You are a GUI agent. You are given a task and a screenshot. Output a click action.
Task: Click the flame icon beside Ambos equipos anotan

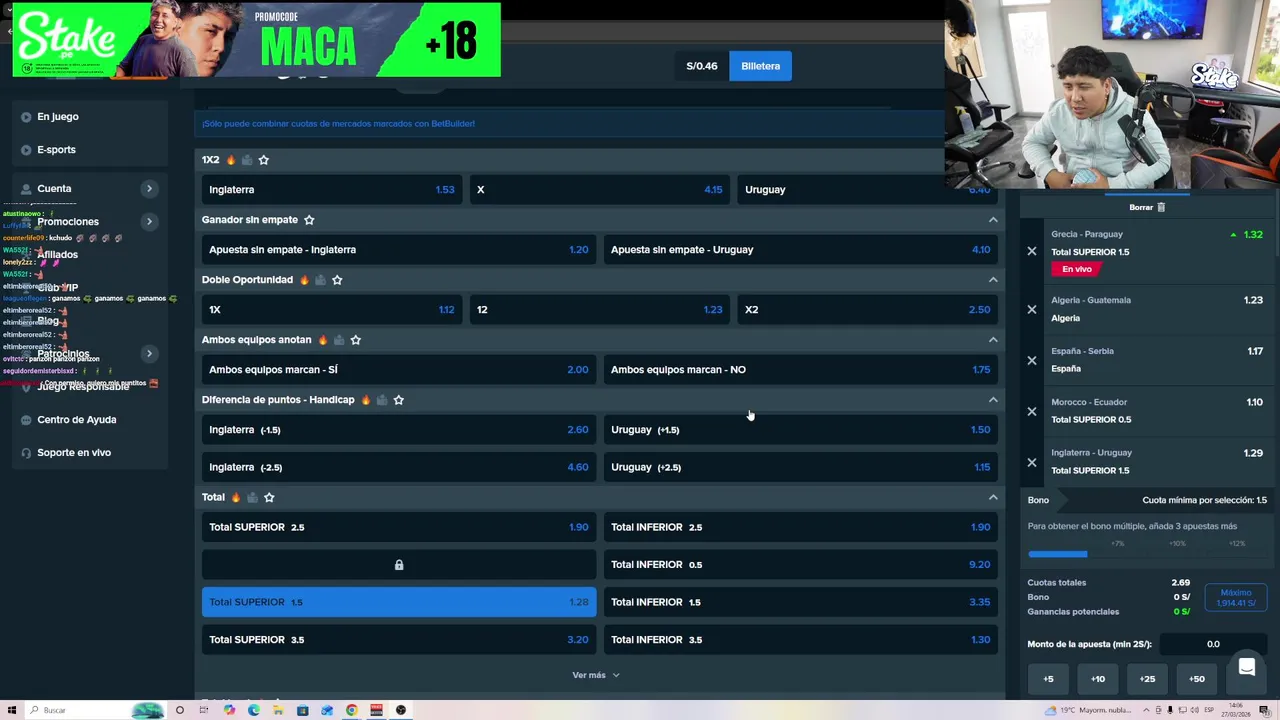[x=322, y=340]
